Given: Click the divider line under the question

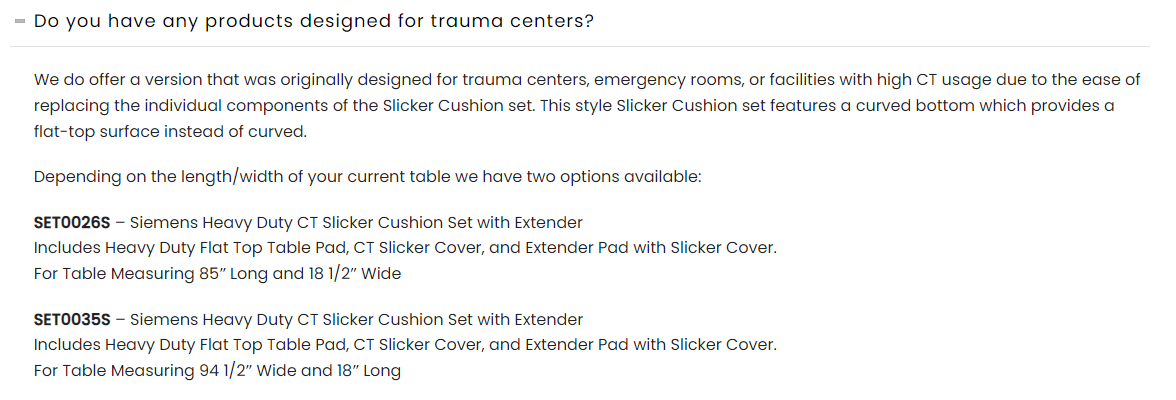Looking at the screenshot, I should point(580,46).
